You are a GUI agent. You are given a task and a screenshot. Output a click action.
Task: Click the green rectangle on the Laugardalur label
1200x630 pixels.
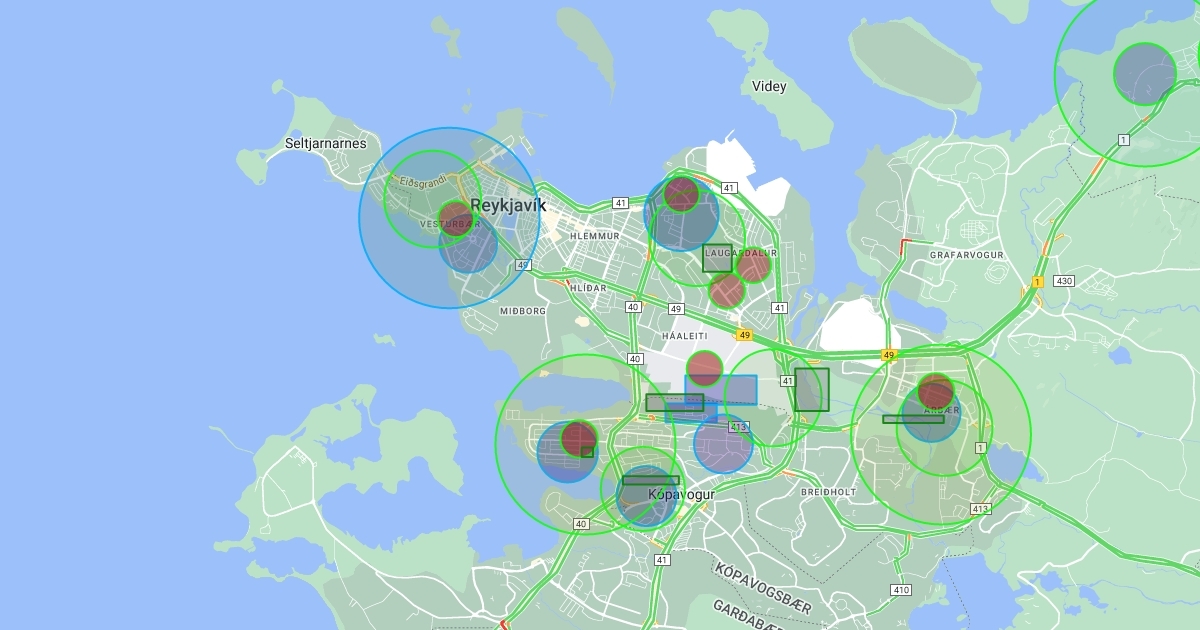[x=717, y=258]
